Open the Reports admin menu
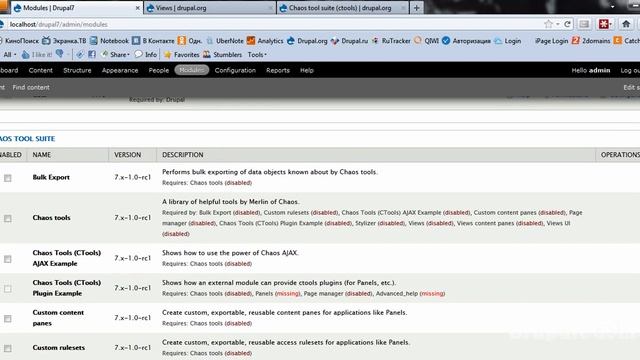The image size is (640, 360). click(278, 70)
